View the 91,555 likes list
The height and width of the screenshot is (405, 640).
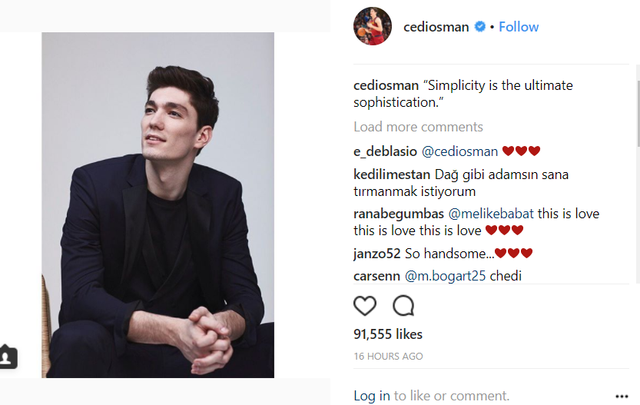click(388, 334)
